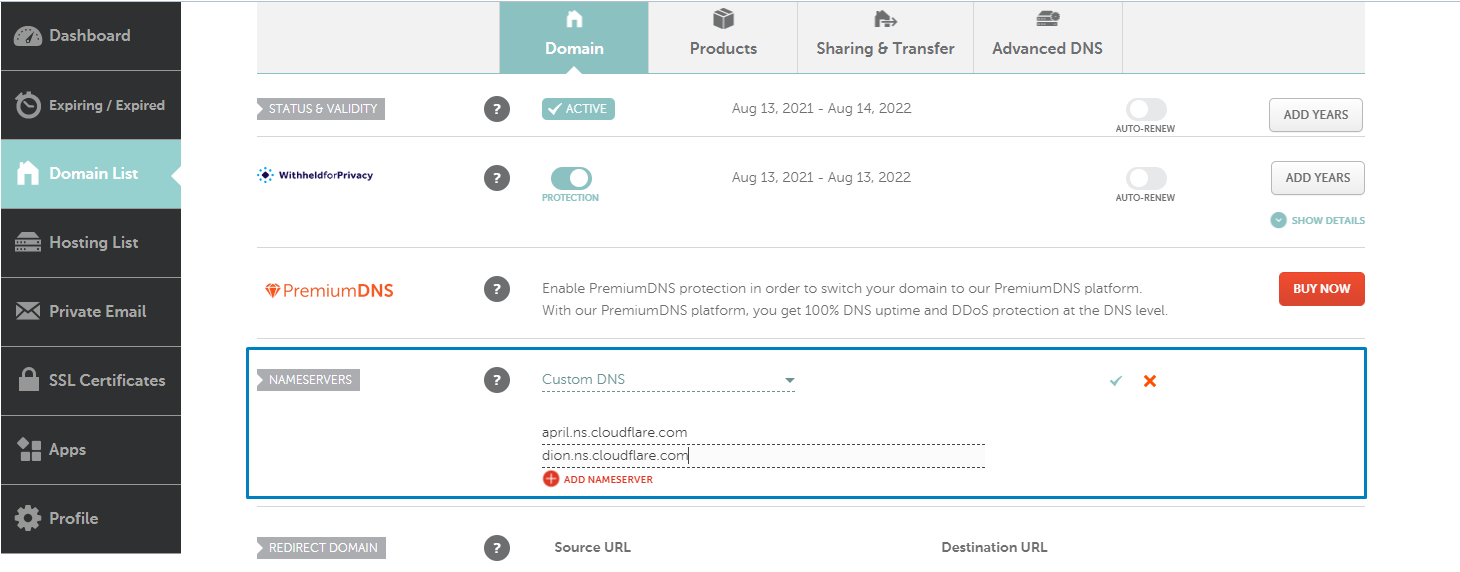
Task: Cancel nameserver changes with the orange X
Action: tap(1150, 381)
